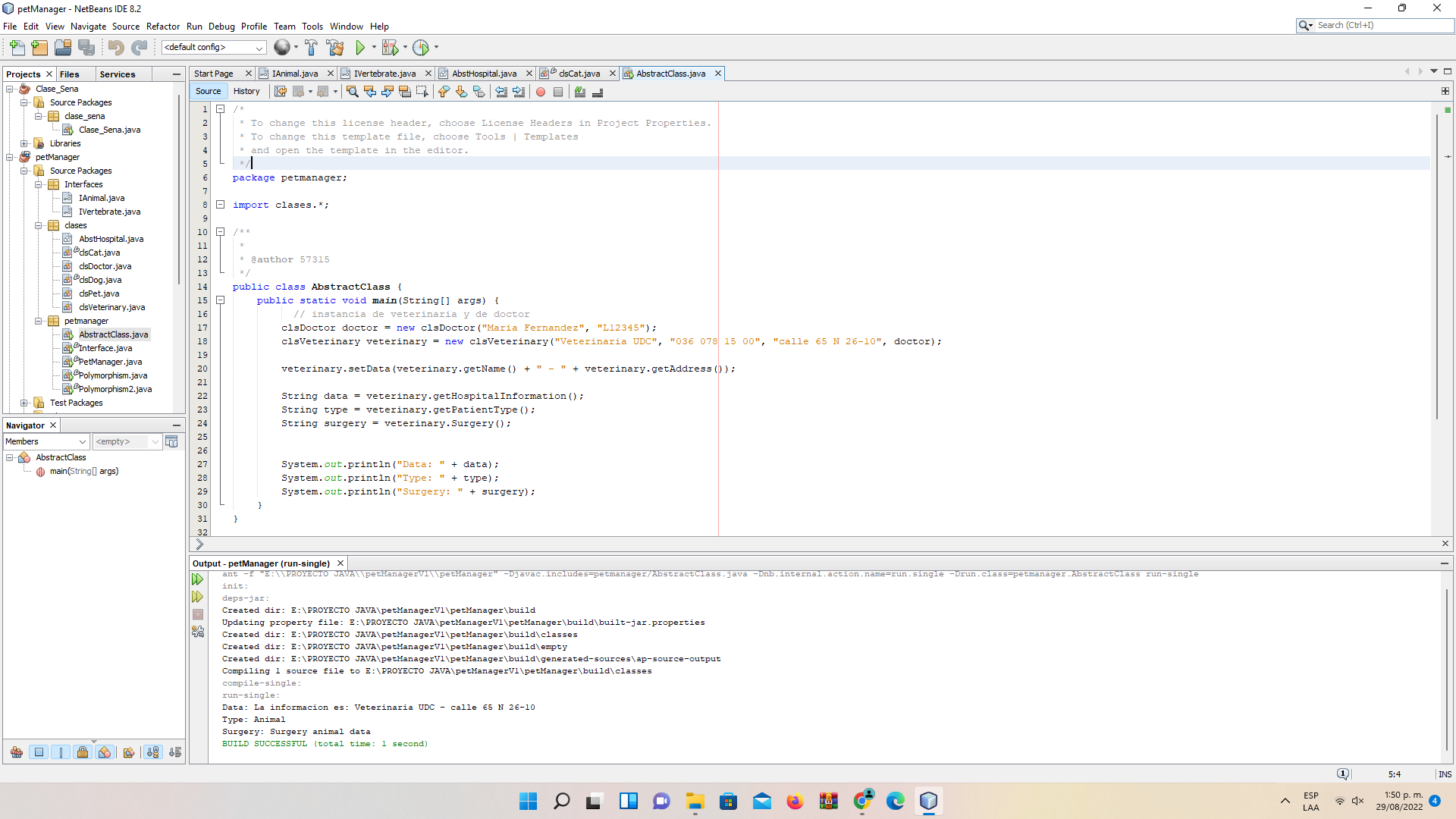Viewport: 1456px width, 819px height.
Task: Re-run the build from the Output panel
Action: tap(197, 579)
